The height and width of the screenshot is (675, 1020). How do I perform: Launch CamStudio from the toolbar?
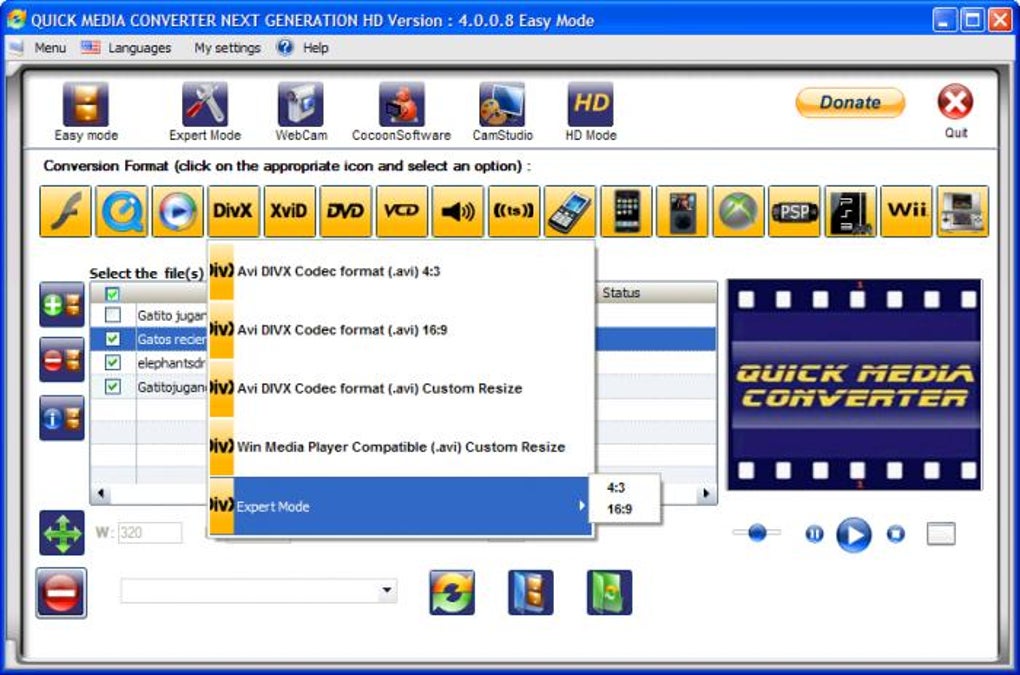click(x=502, y=112)
